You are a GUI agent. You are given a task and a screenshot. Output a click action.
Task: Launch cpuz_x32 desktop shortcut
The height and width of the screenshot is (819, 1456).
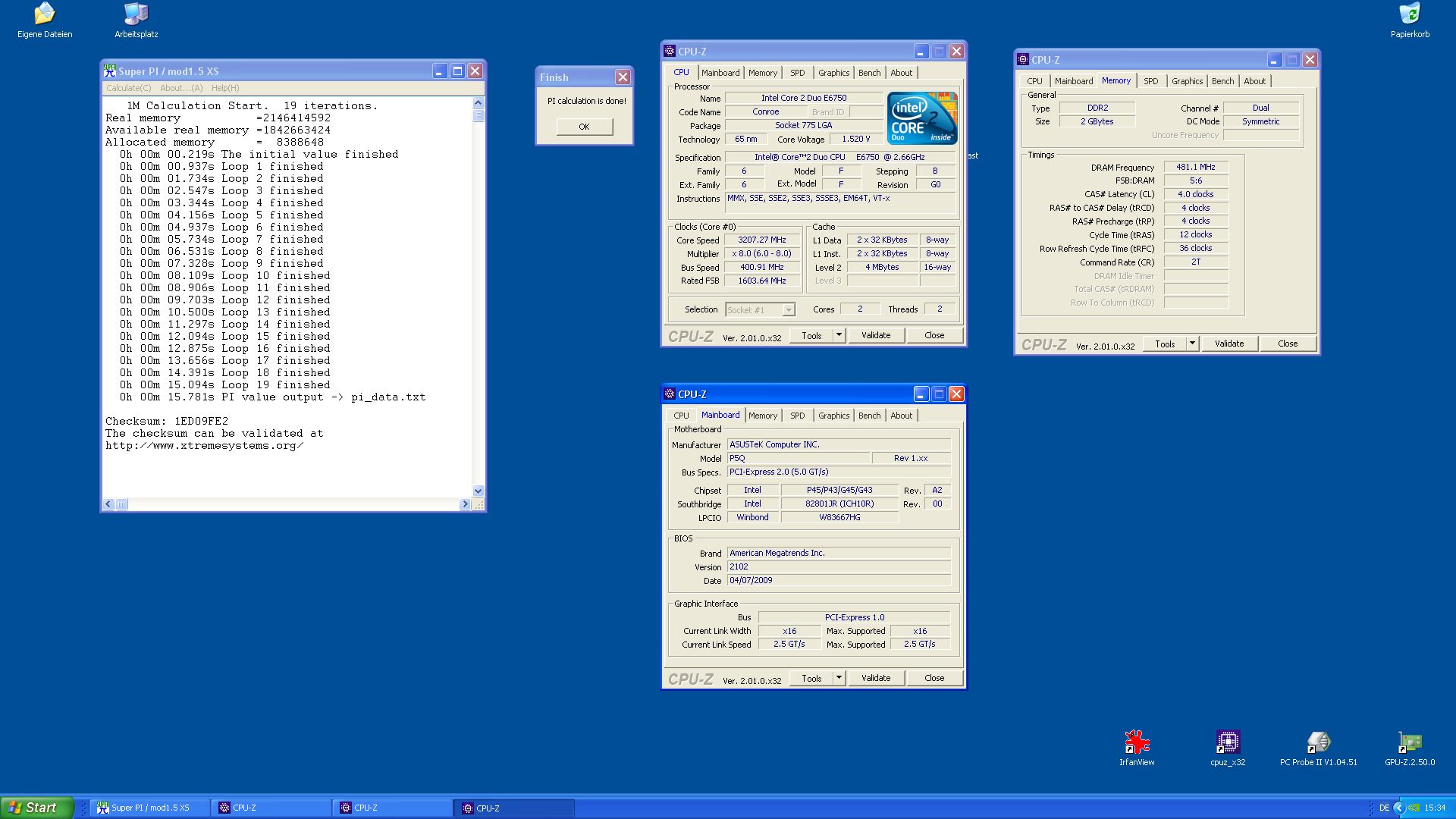point(1228,748)
